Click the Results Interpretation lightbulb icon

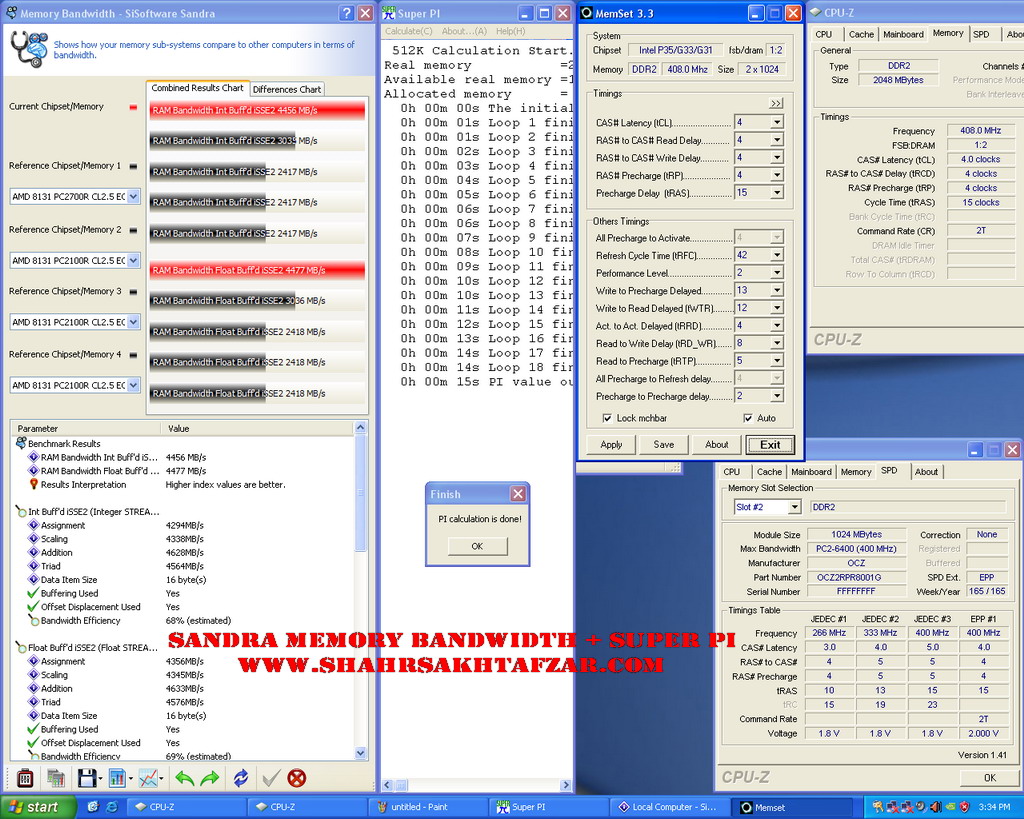[x=34, y=484]
